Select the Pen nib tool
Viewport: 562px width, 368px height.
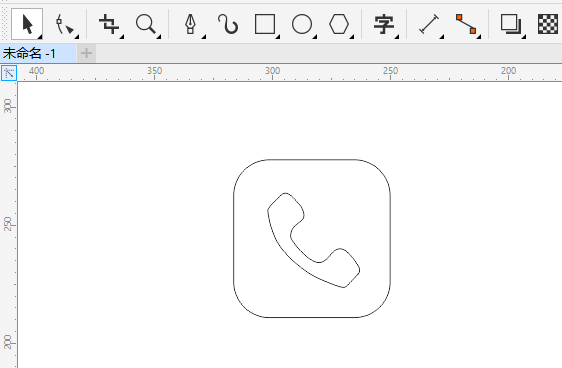[x=191, y=24]
